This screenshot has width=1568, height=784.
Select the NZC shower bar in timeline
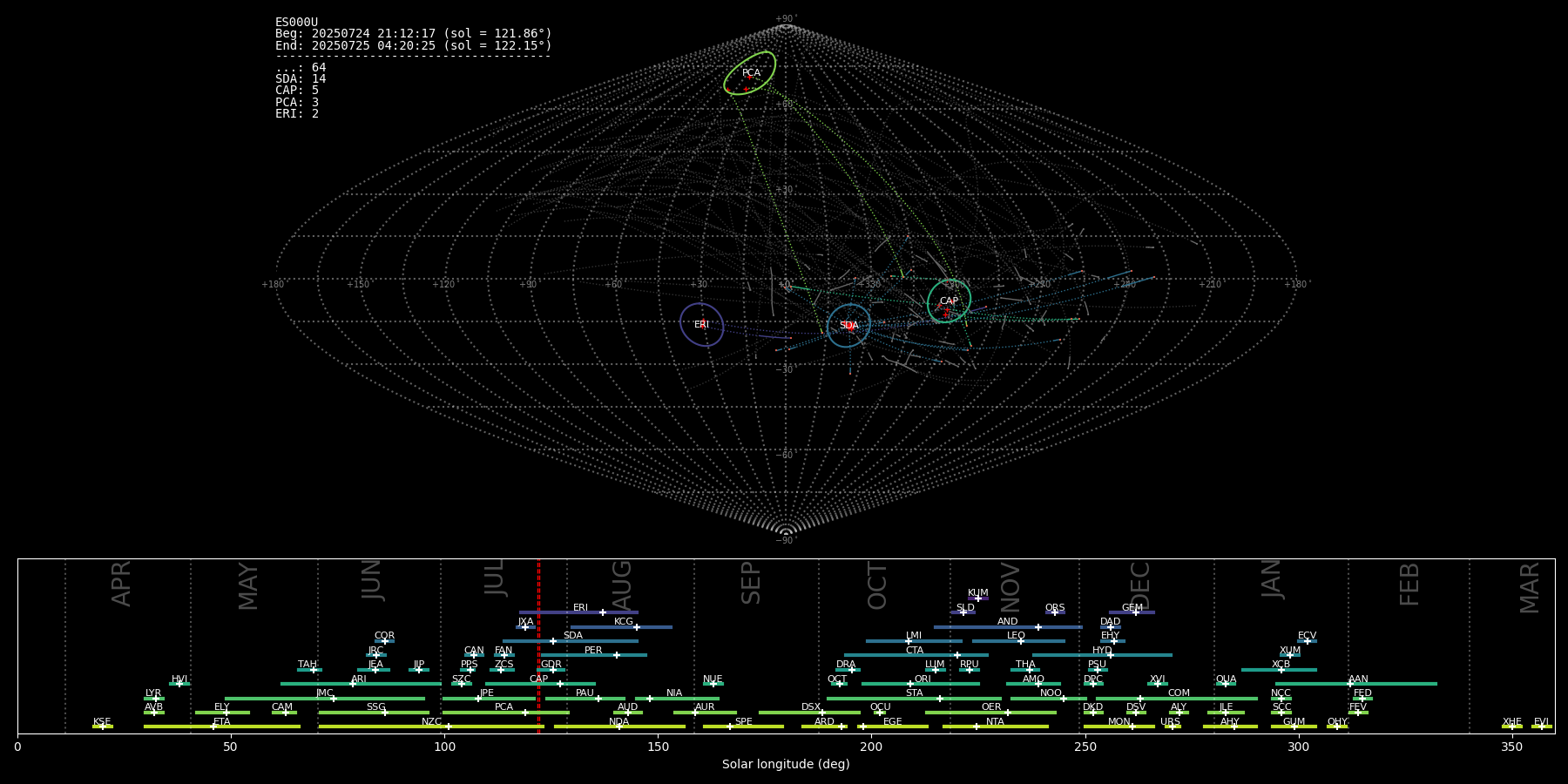(x=431, y=727)
